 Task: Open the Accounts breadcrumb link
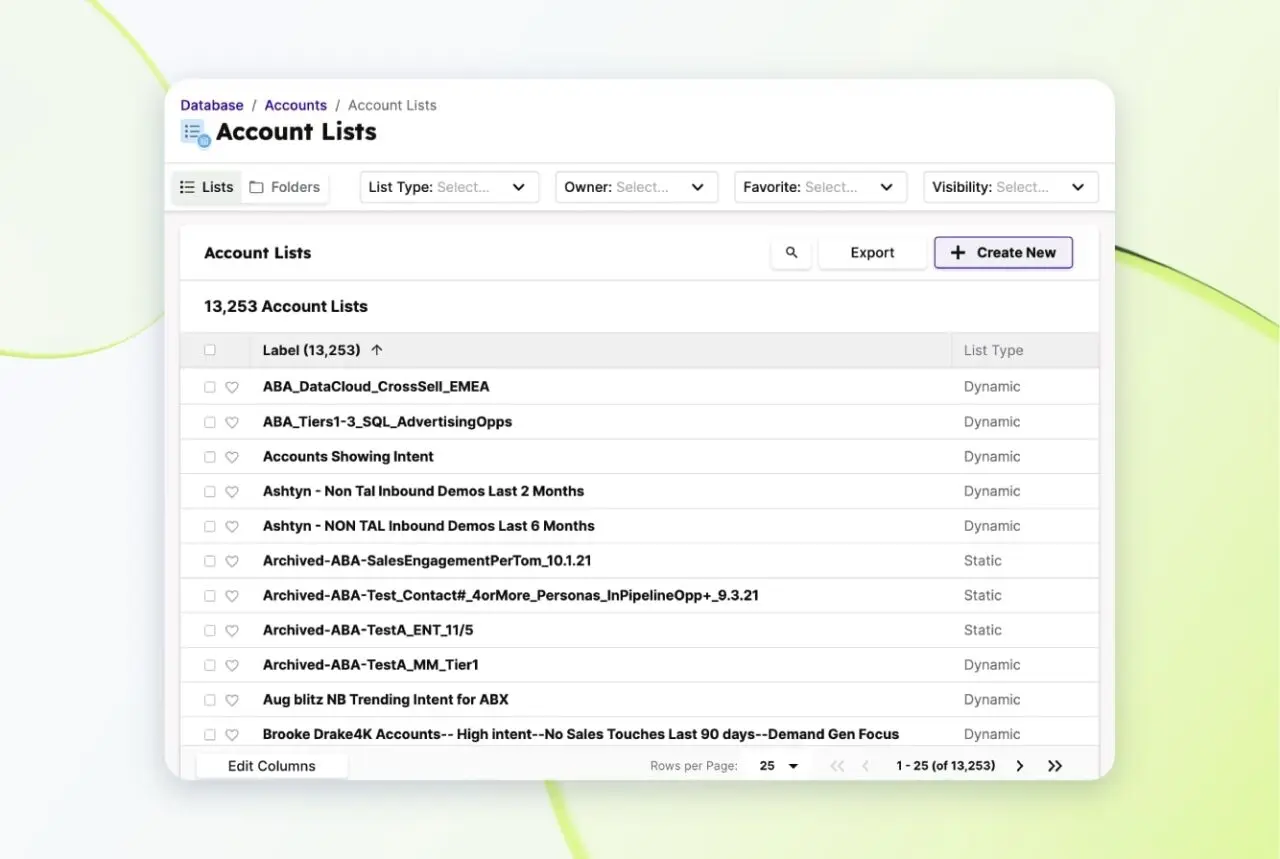pos(295,105)
